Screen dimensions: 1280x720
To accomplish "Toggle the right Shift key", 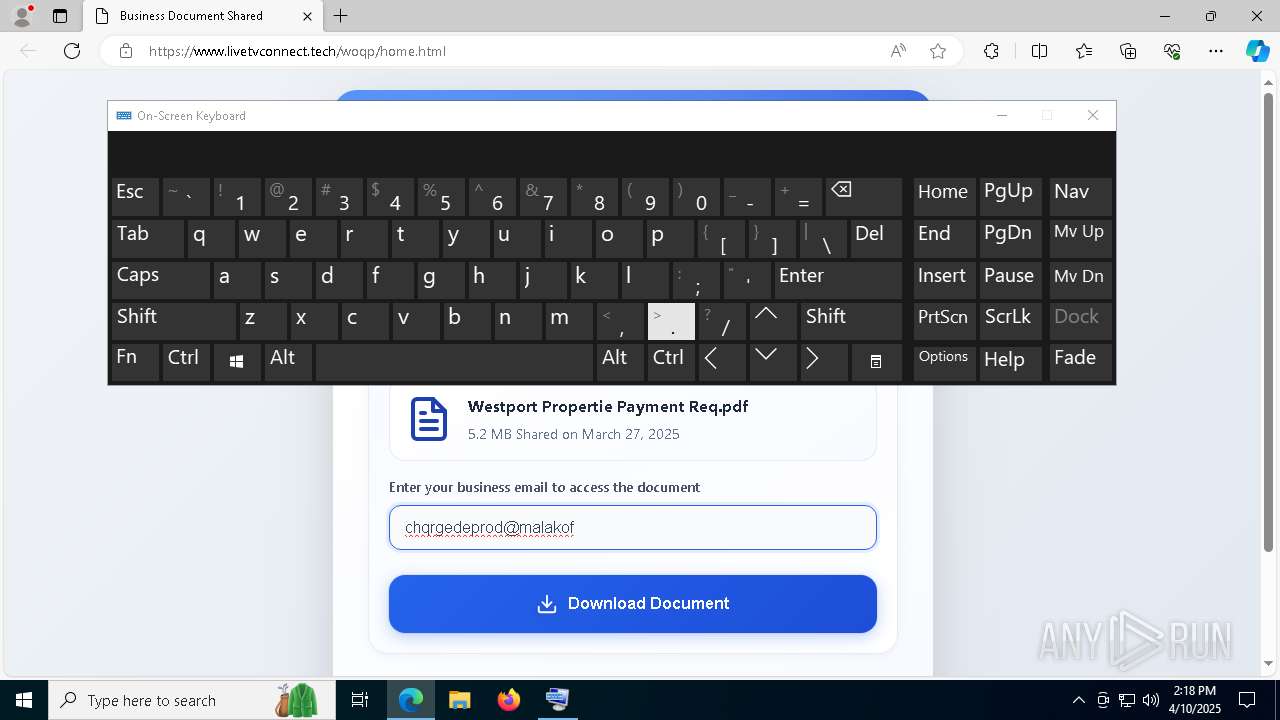I will pos(852,321).
